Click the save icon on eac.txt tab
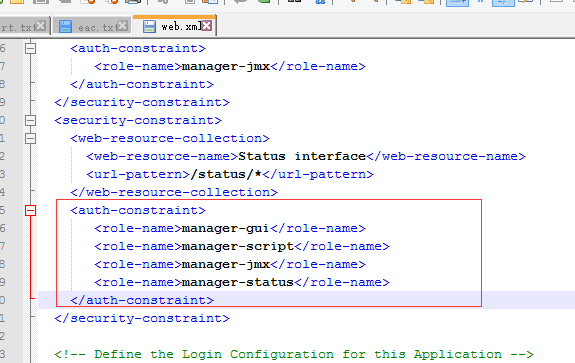Viewport: 575px width, 363px height. point(65,26)
